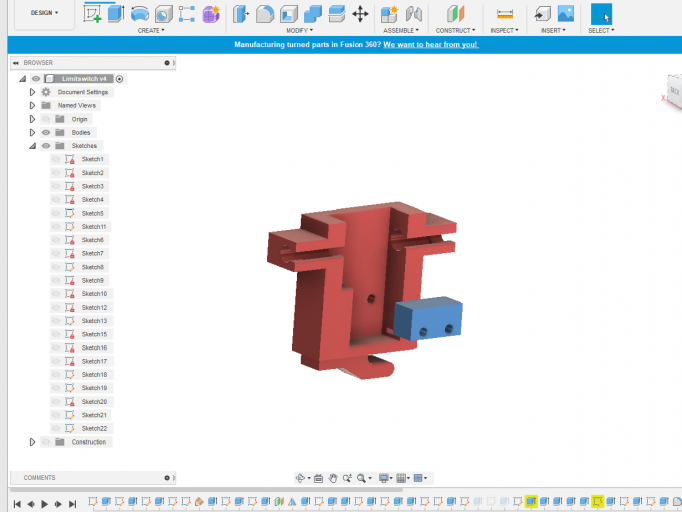Select the Move/Copy tool icon
This screenshot has width=682, height=512.
click(360, 14)
